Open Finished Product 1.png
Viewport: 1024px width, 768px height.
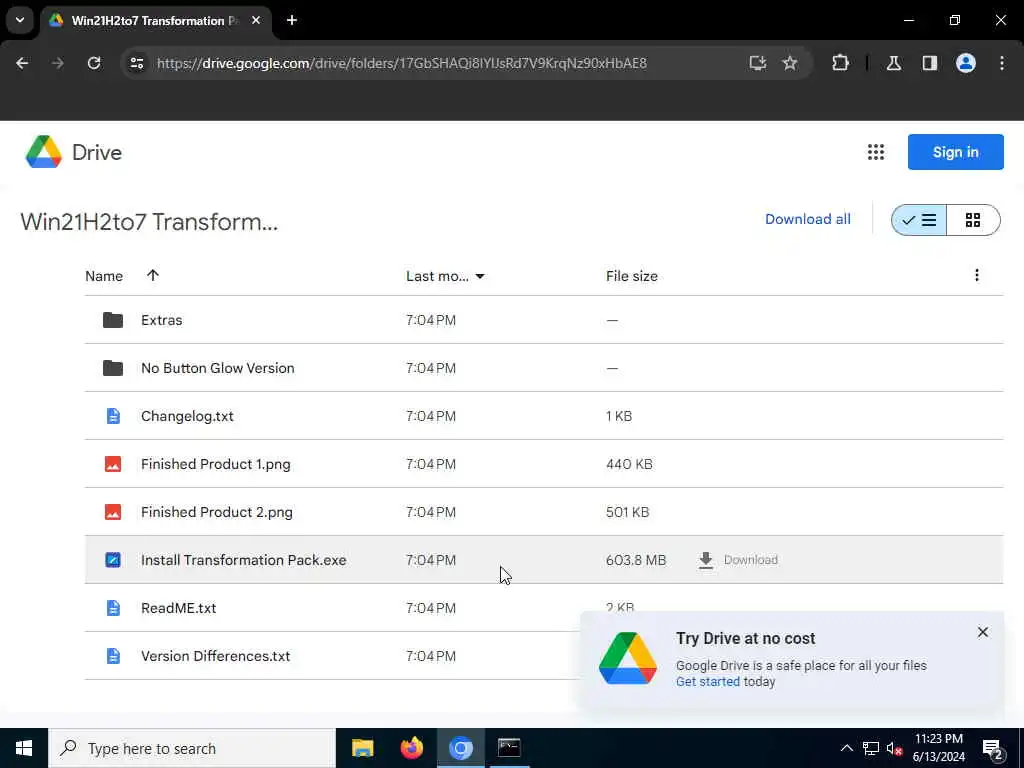click(543, 464)
